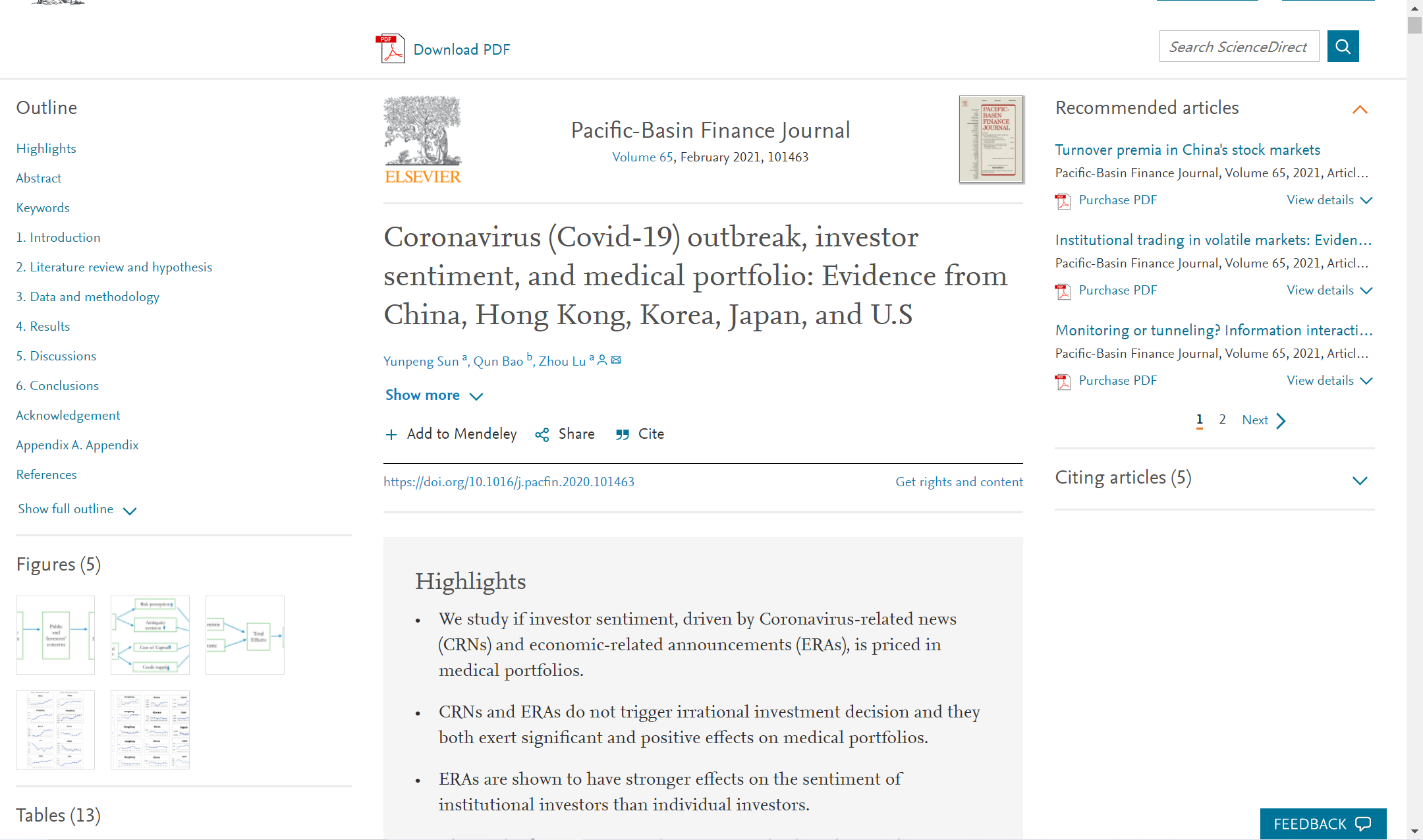Collapse the Recommended articles panel
Image resolution: width=1423 pixels, height=840 pixels.
click(x=1360, y=109)
